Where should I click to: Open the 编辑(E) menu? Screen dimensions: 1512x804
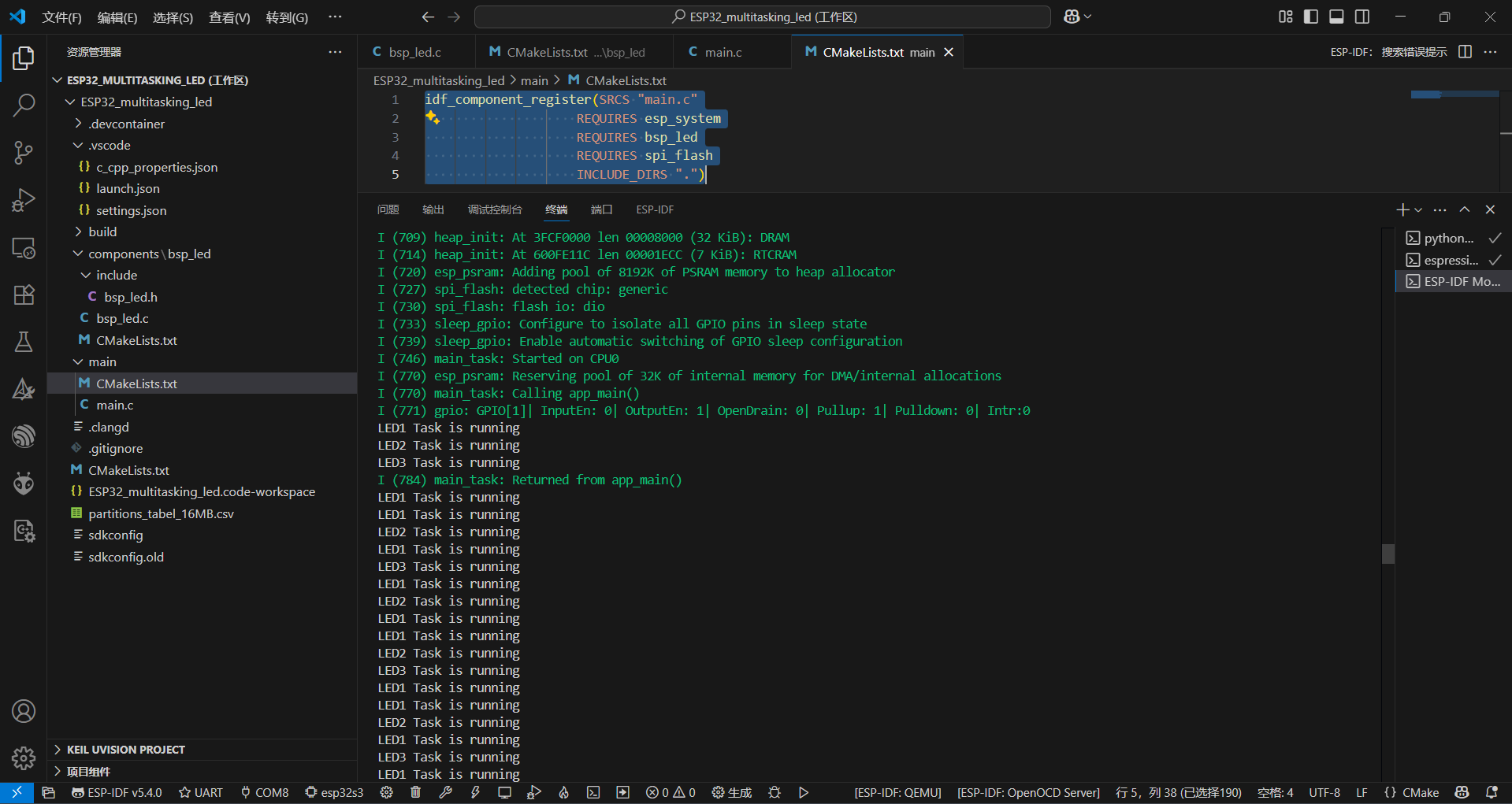[x=117, y=17]
